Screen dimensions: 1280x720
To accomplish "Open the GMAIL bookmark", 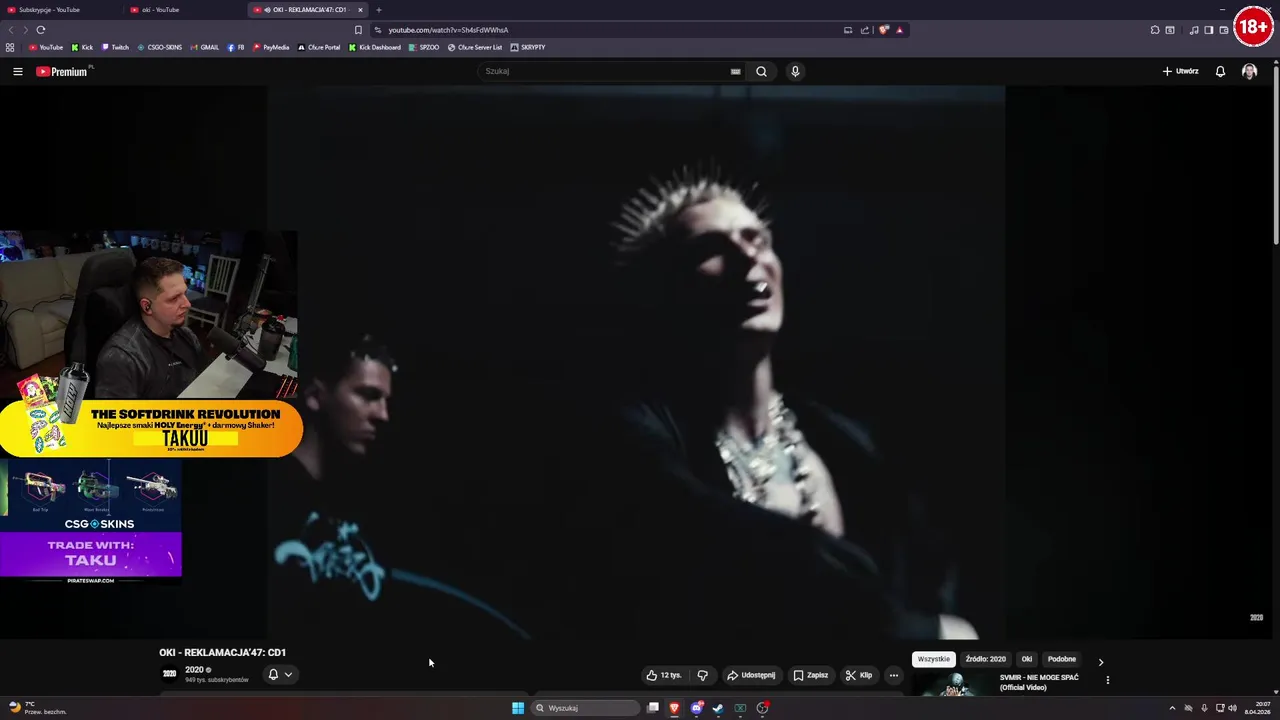I will [205, 47].
